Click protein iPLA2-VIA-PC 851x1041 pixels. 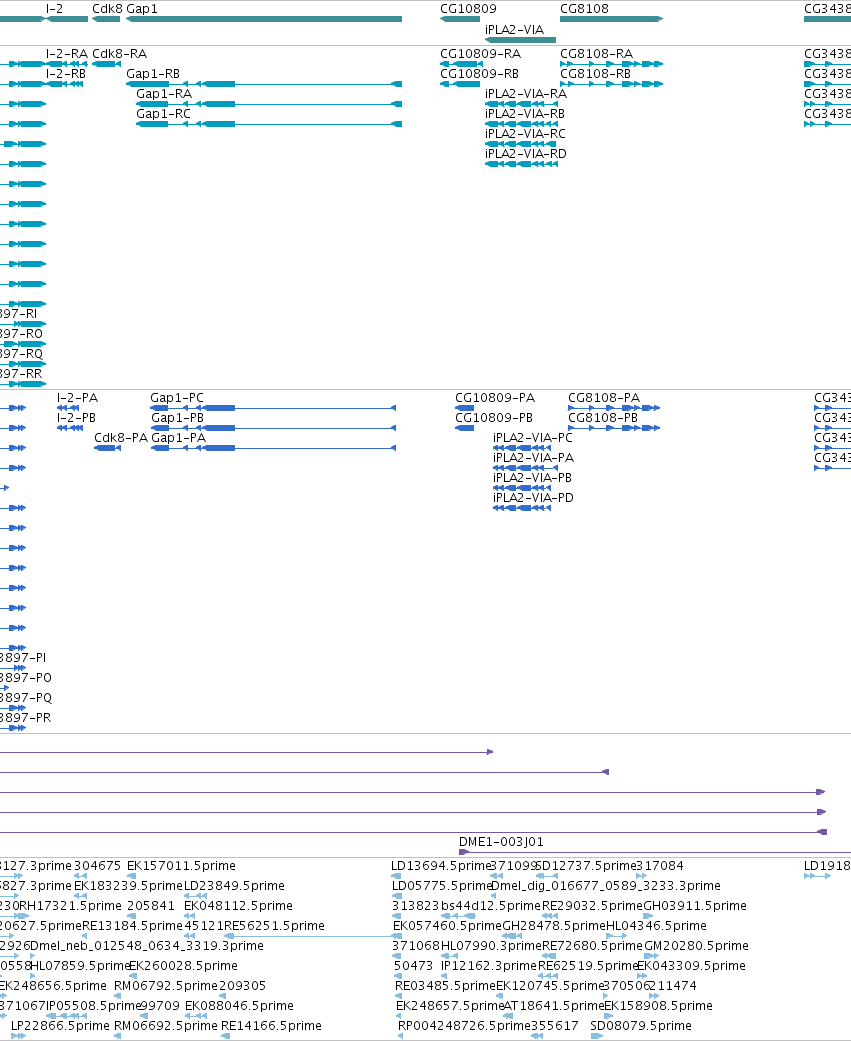pyautogui.click(x=522, y=448)
